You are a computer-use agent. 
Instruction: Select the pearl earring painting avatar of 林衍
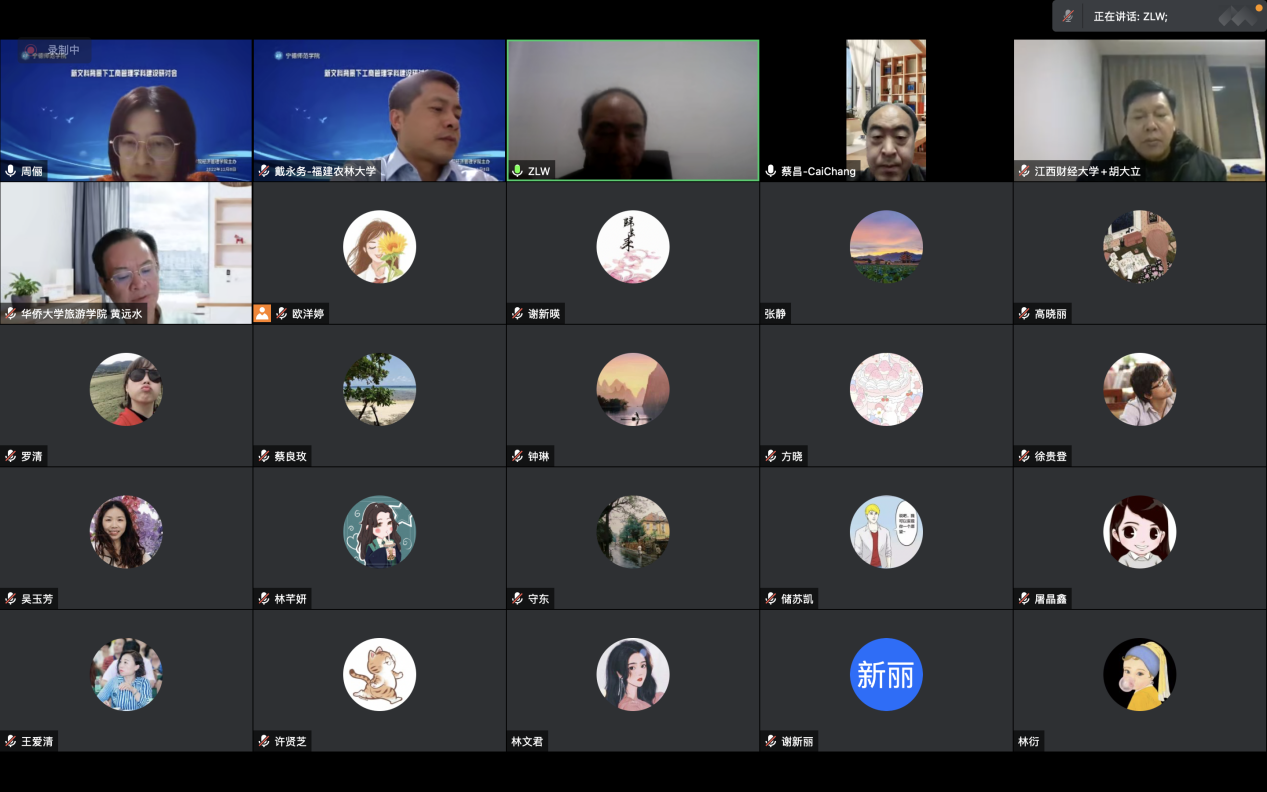click(1139, 675)
